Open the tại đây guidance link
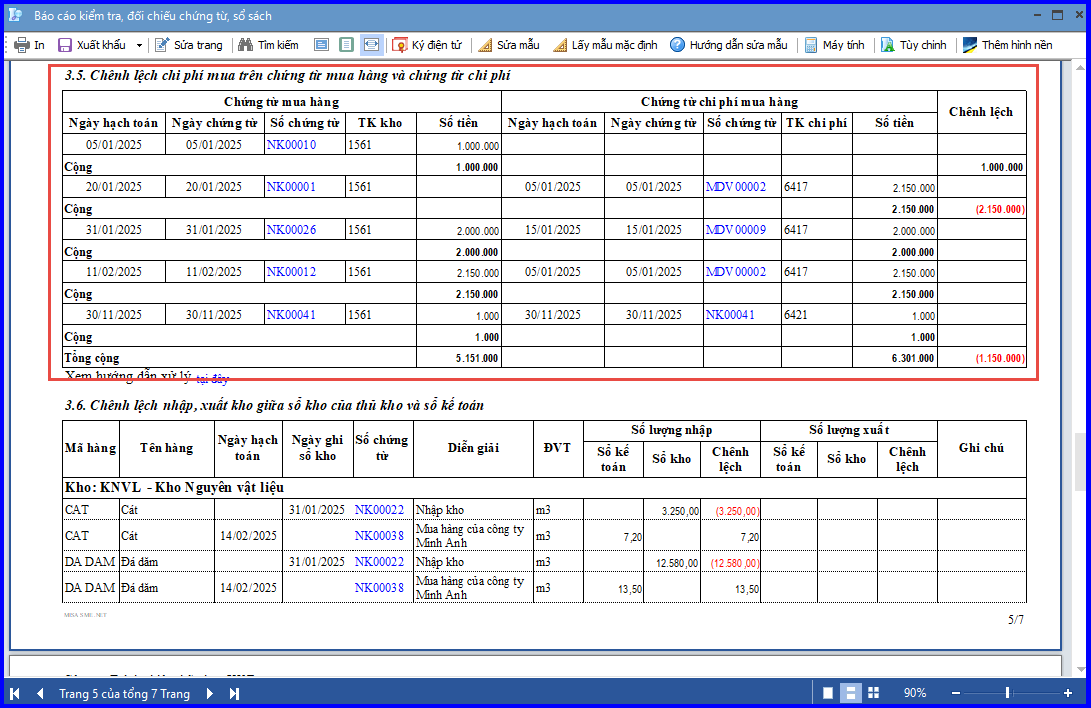1091x708 pixels. pyautogui.click(x=212, y=379)
